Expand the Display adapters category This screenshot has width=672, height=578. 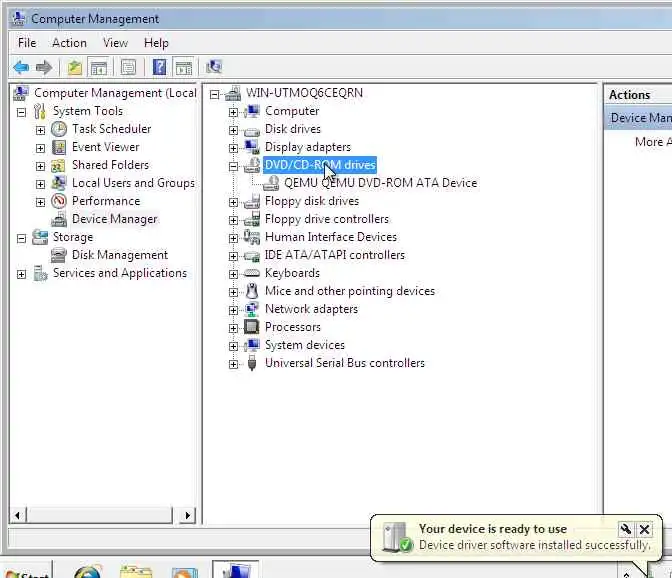tap(233, 148)
